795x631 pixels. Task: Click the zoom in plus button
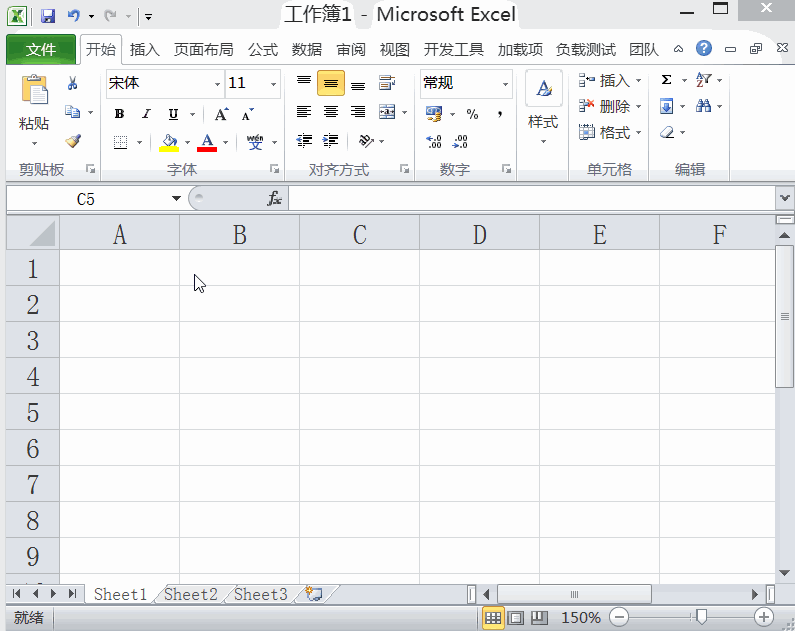pos(763,617)
